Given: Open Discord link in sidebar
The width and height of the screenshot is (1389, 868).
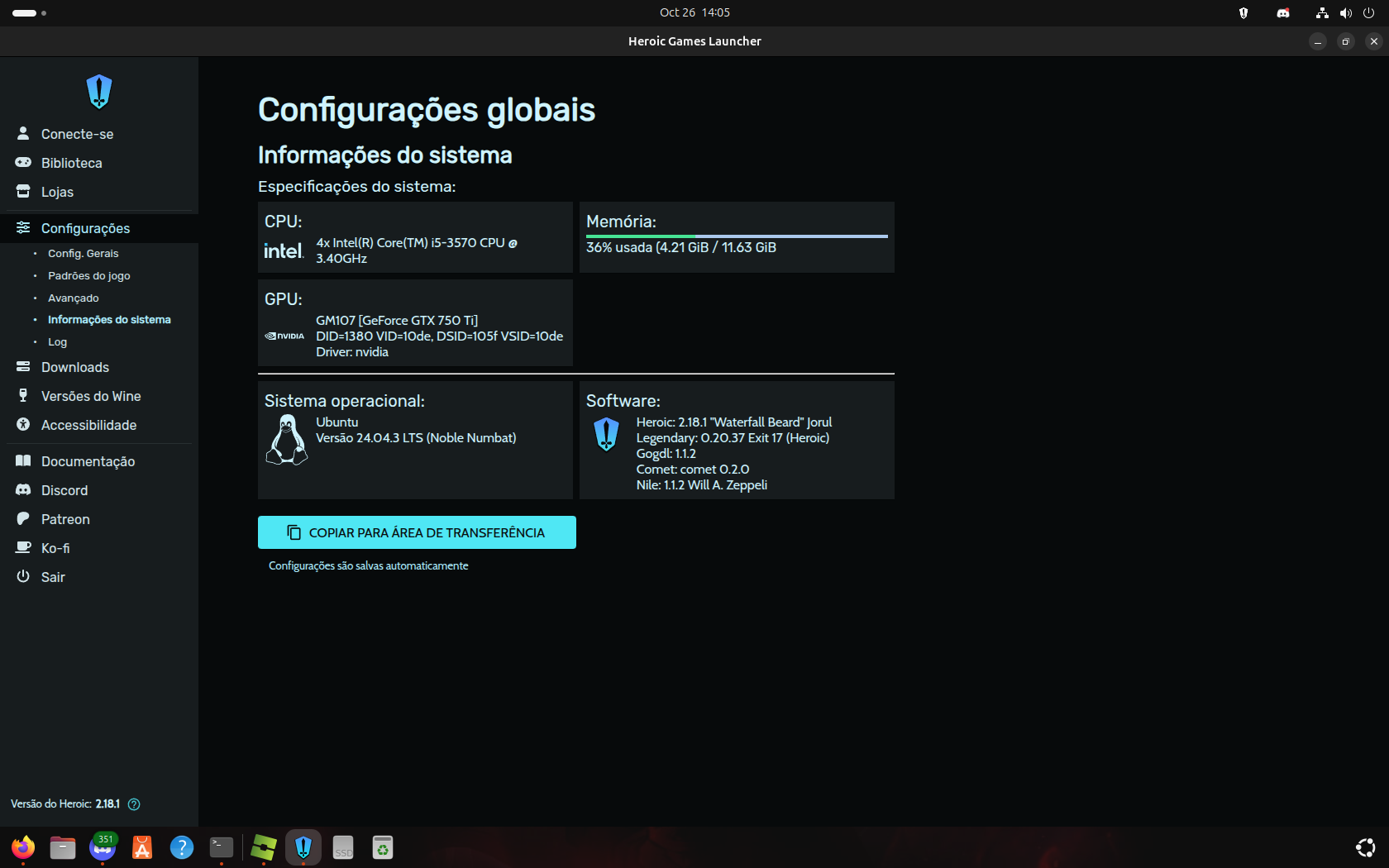Looking at the screenshot, I should 64,490.
